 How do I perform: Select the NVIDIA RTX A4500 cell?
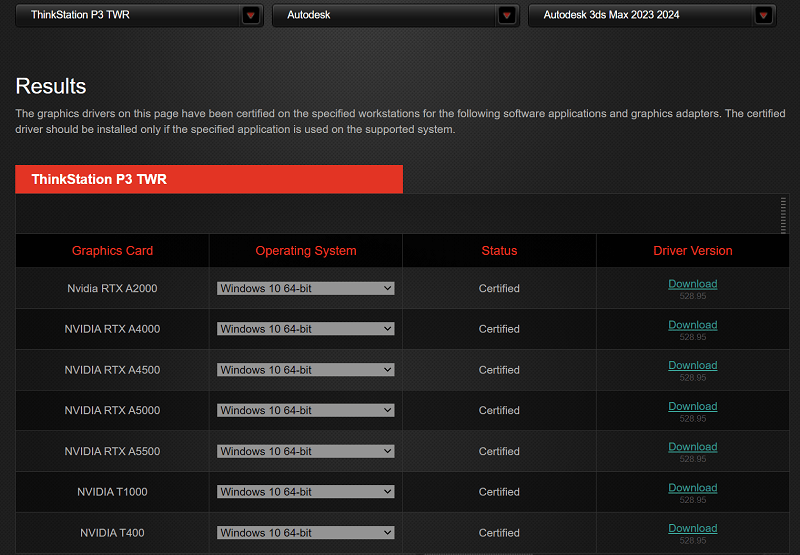112,370
